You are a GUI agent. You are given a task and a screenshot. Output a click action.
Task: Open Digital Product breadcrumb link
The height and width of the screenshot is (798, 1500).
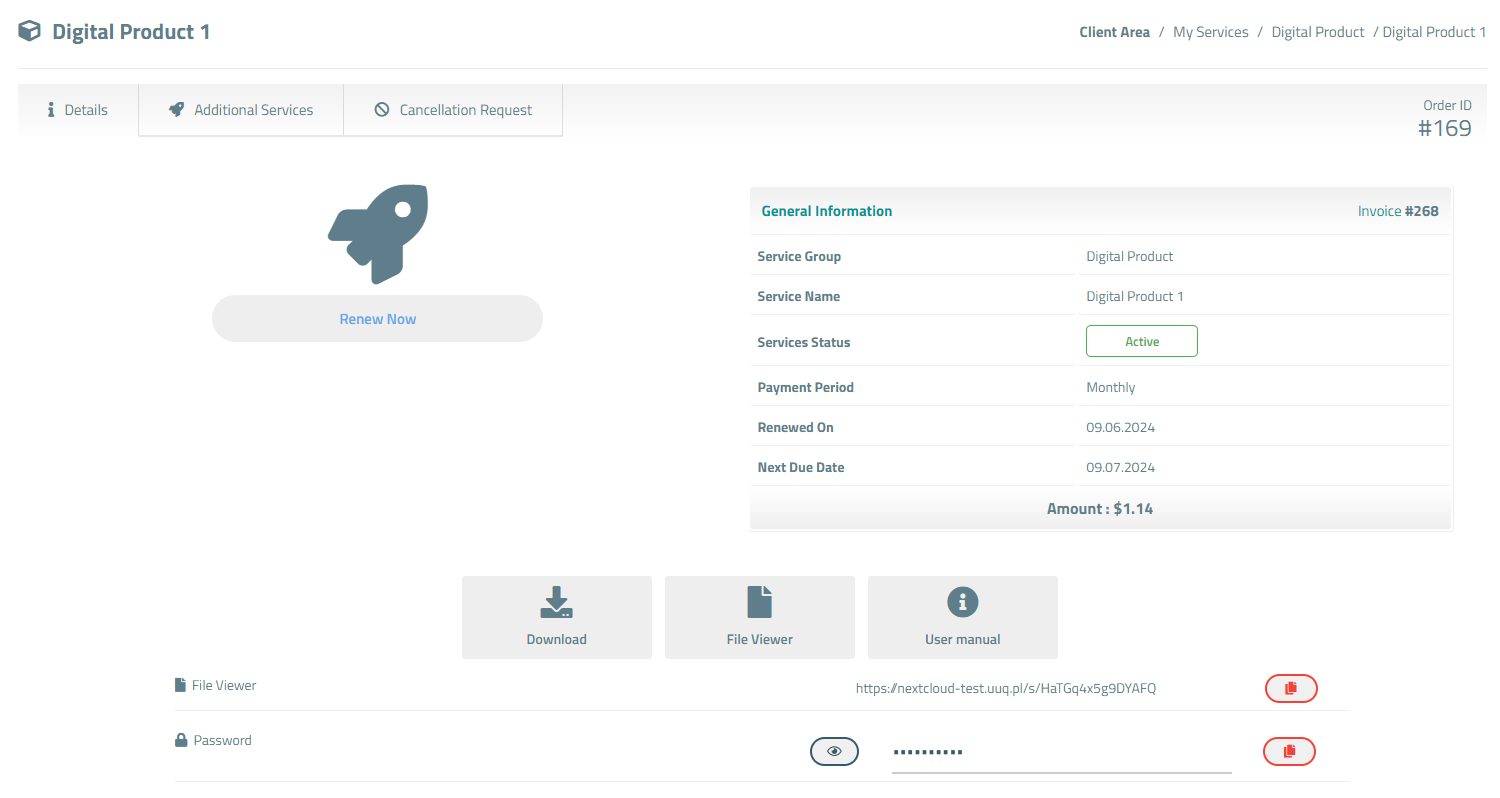[x=1318, y=32]
